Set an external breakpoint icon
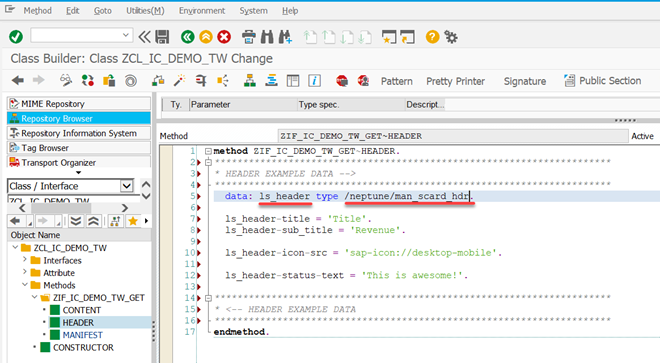Viewport: 660px width, 364px height. [363, 80]
